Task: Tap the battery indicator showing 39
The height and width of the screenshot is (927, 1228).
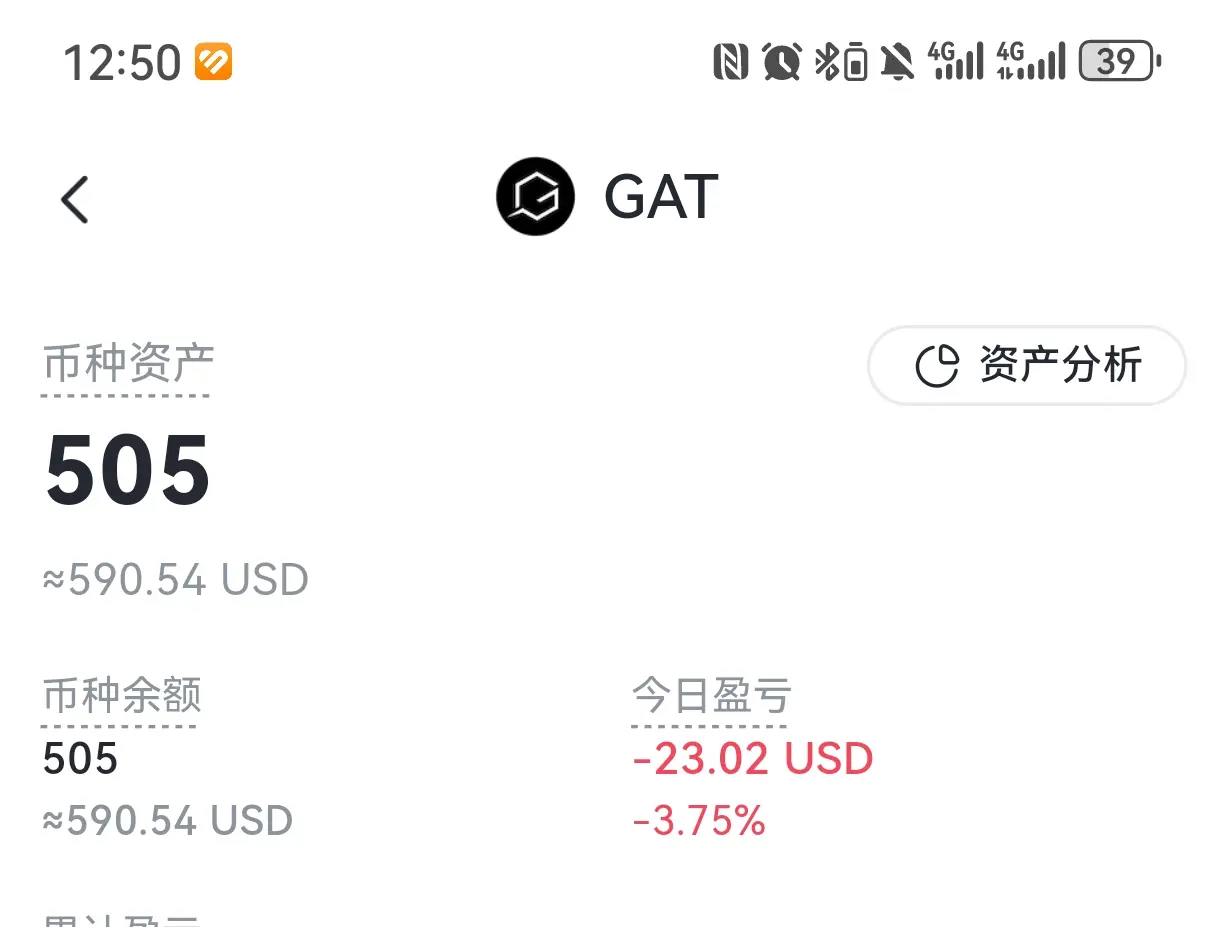Action: click(x=1120, y=62)
